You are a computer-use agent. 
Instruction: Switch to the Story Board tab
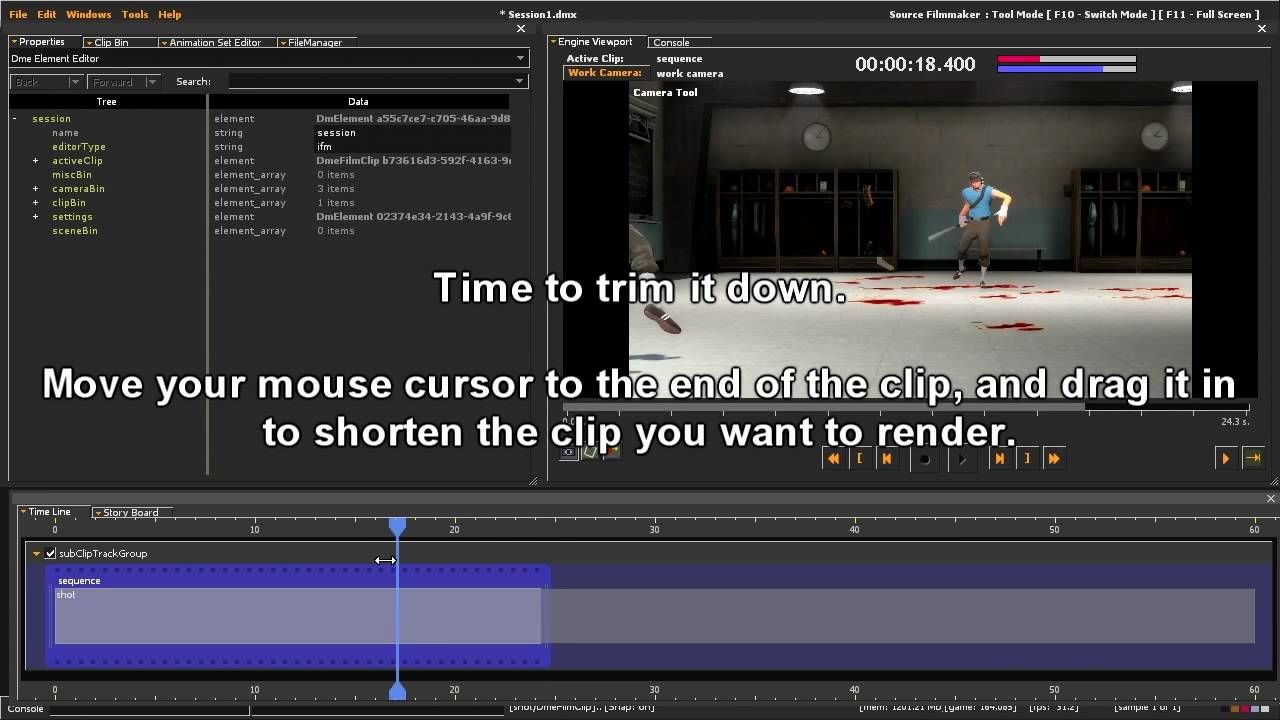tap(130, 513)
